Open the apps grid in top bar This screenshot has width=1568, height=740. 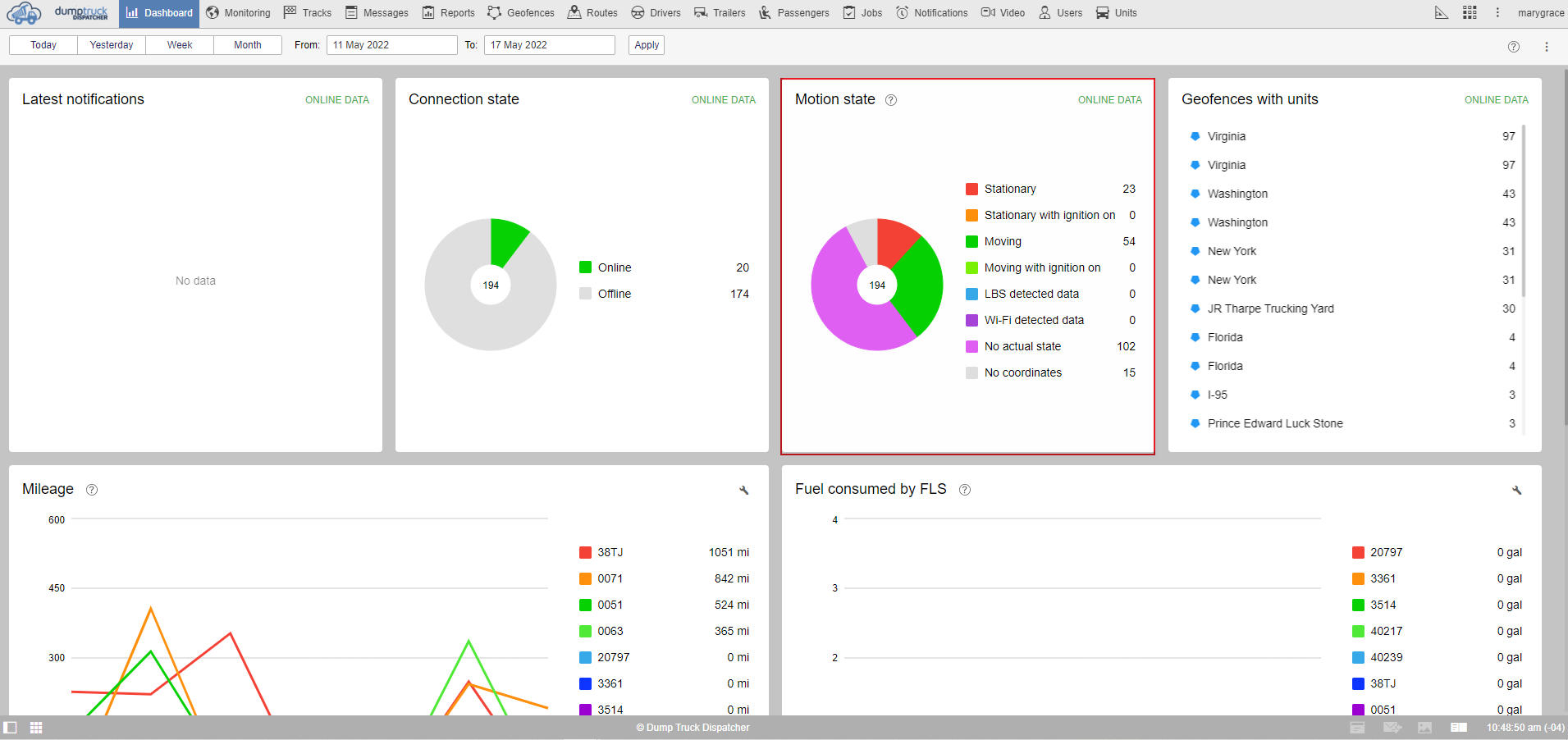click(x=1470, y=12)
